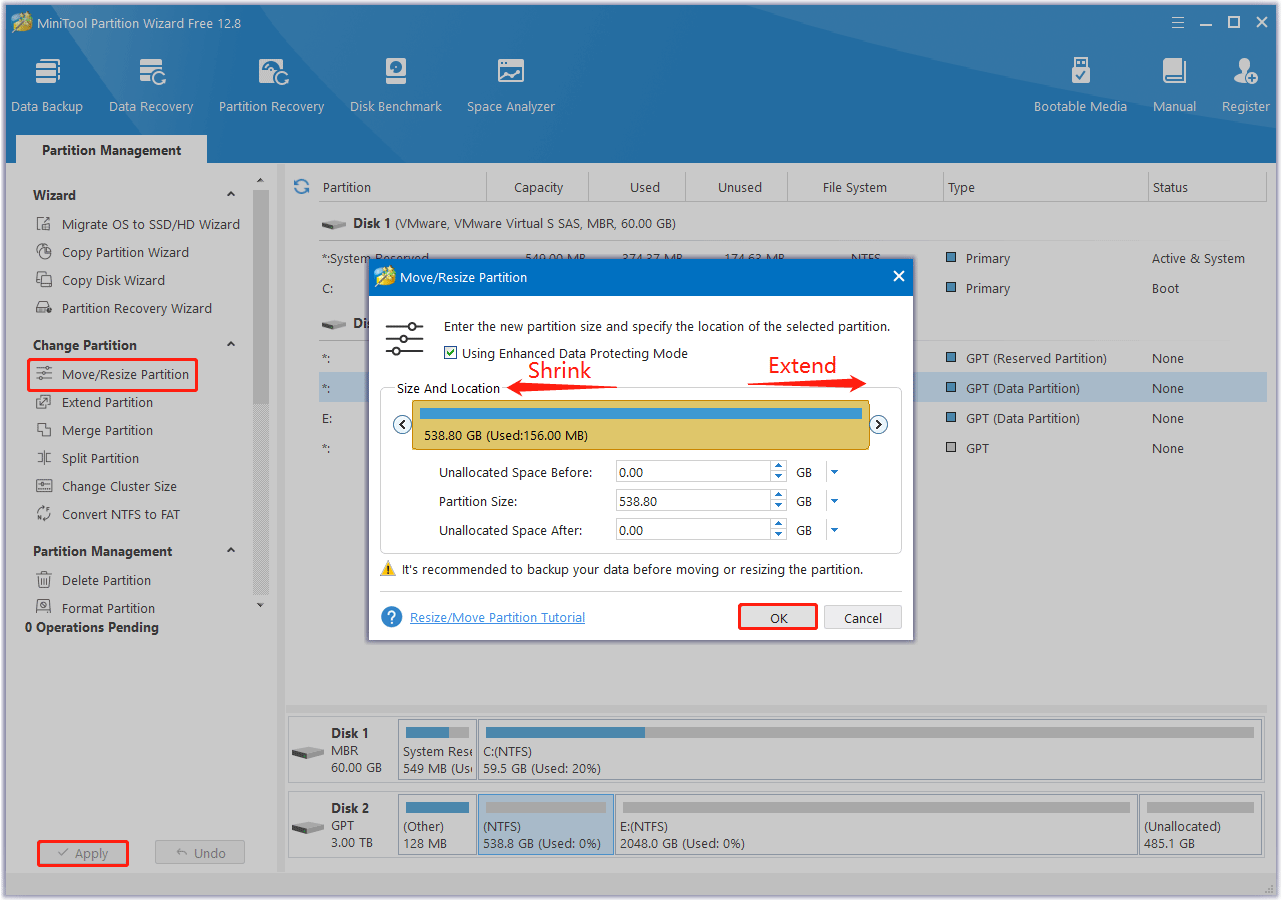This screenshot has height=900, width=1282.
Task: Sort by Capacity column header
Action: point(538,187)
